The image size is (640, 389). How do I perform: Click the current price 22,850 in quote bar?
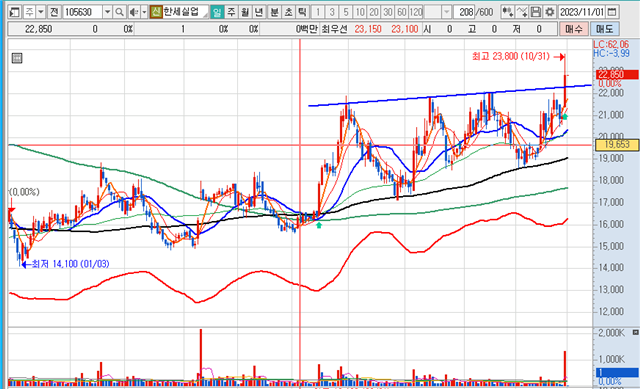[x=38, y=29]
